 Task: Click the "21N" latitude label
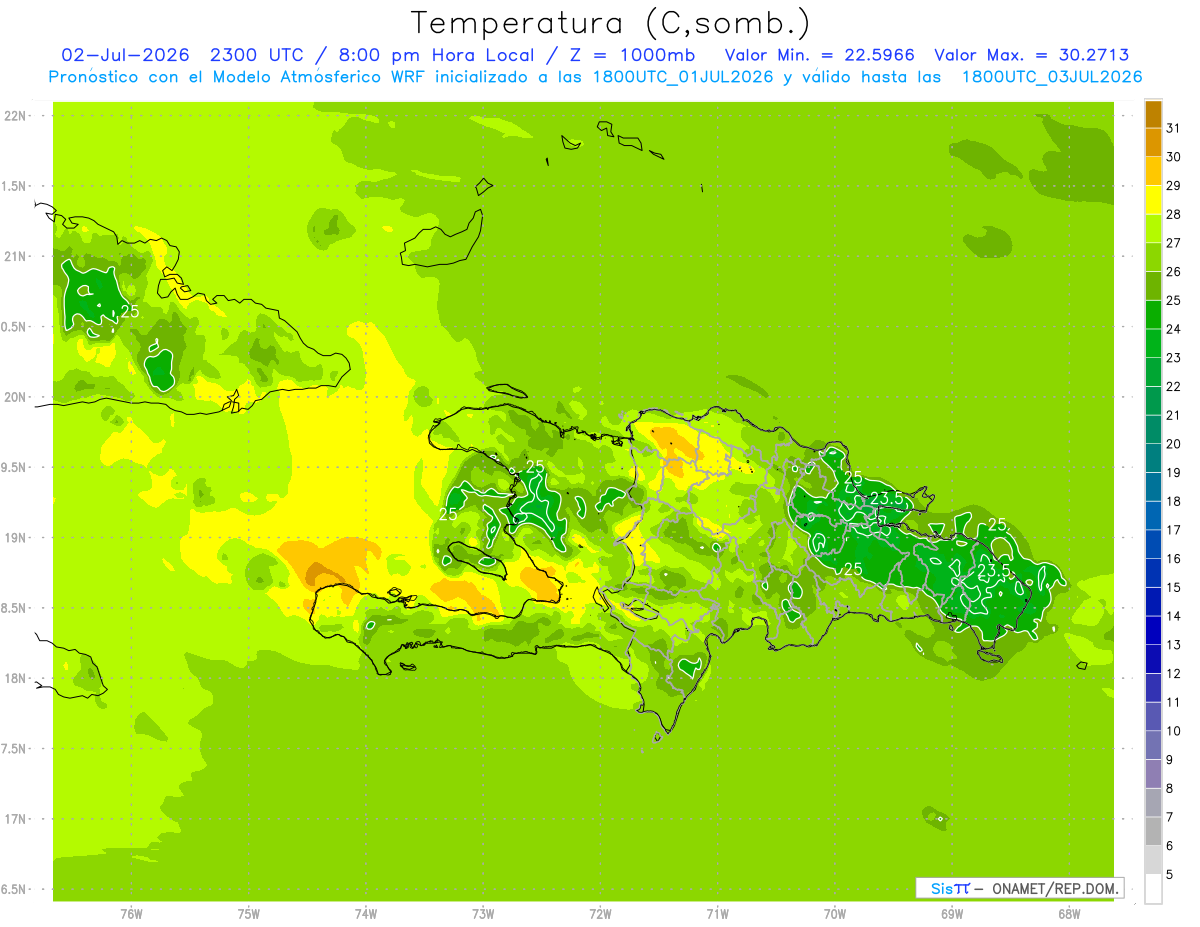pyautogui.click(x=15, y=256)
